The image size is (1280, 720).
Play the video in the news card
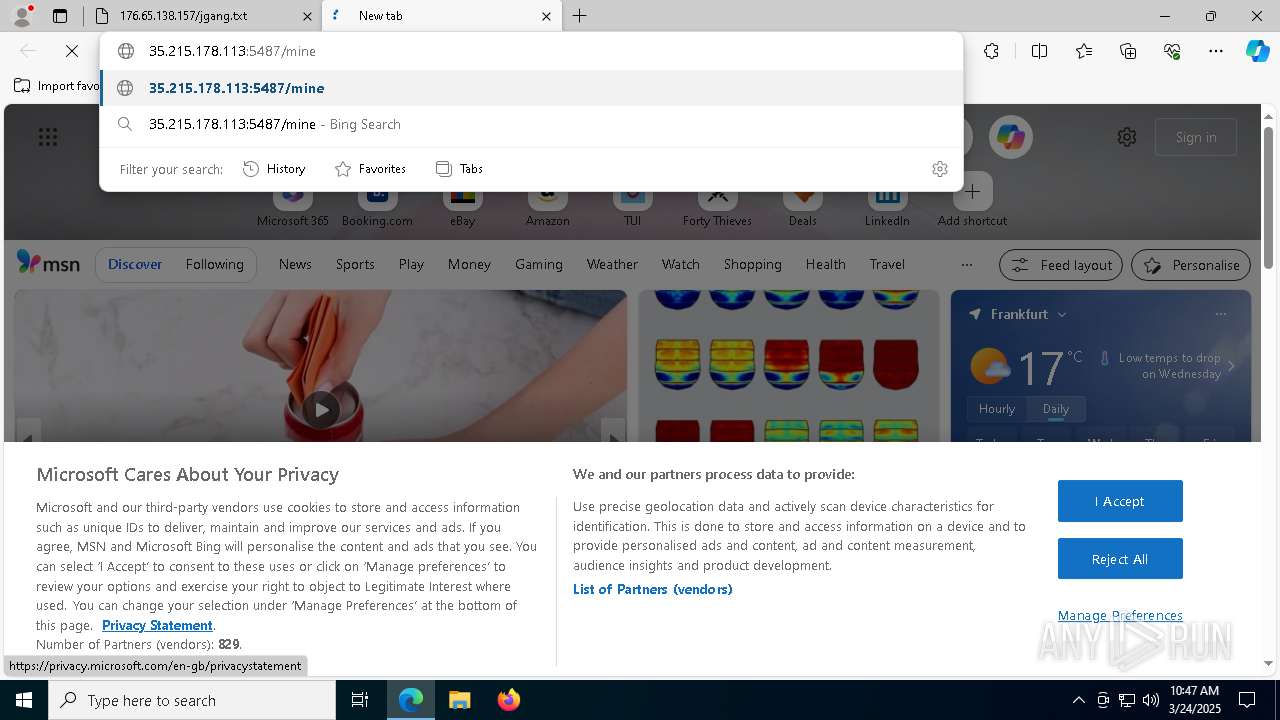pos(321,409)
